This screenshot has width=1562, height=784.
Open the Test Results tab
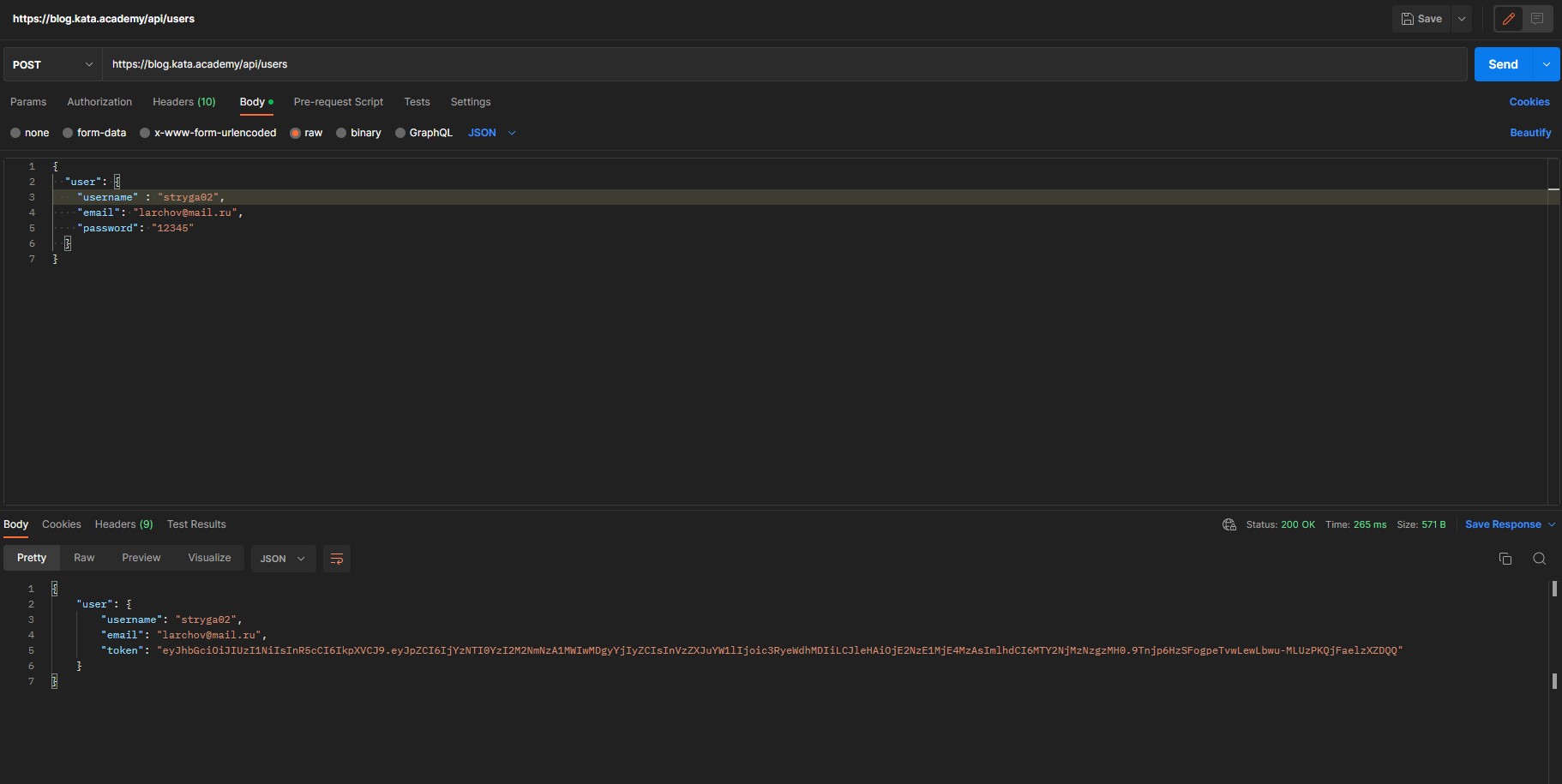click(196, 524)
